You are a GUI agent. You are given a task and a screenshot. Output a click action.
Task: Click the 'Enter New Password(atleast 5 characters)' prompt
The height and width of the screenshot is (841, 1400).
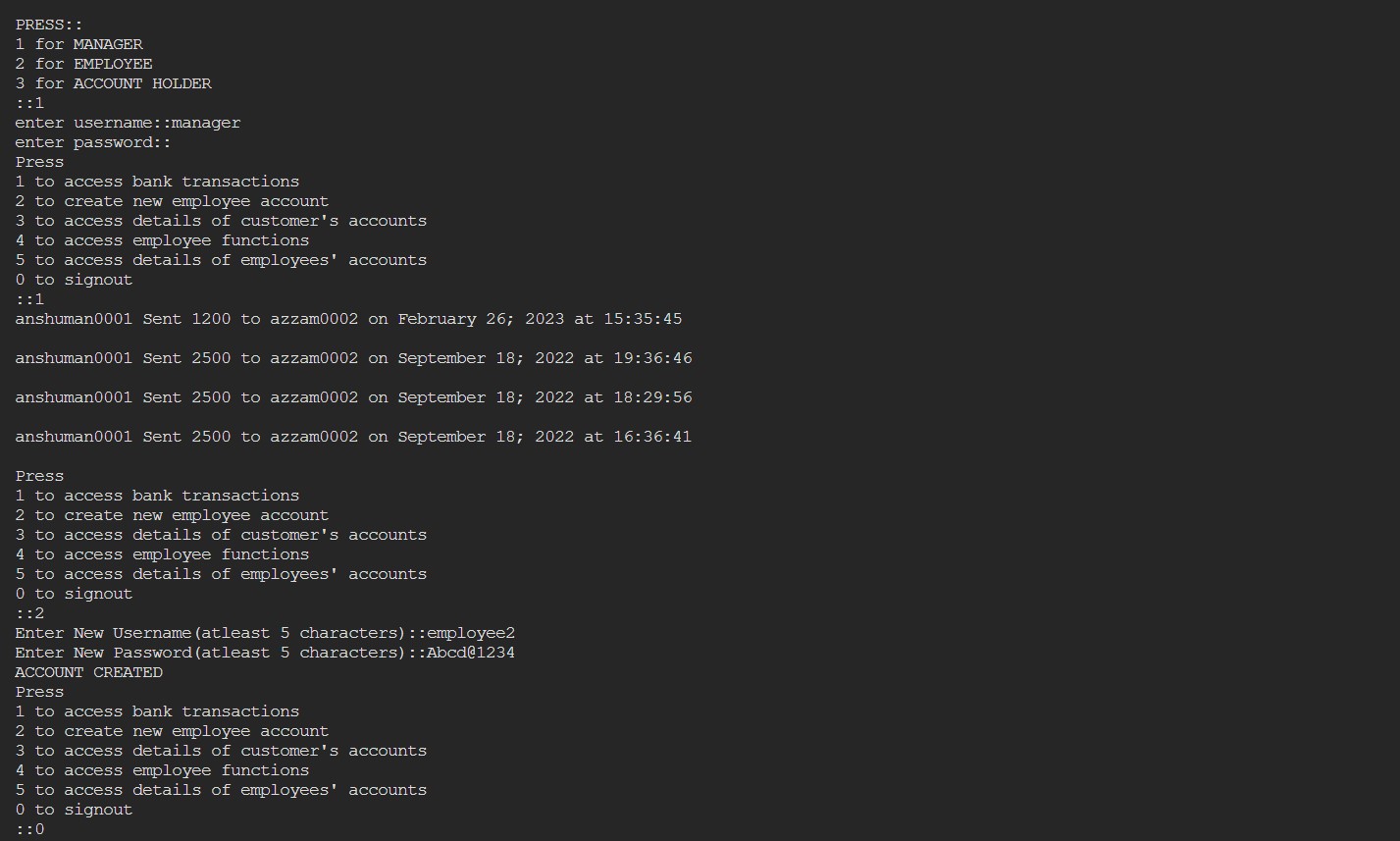click(x=211, y=653)
